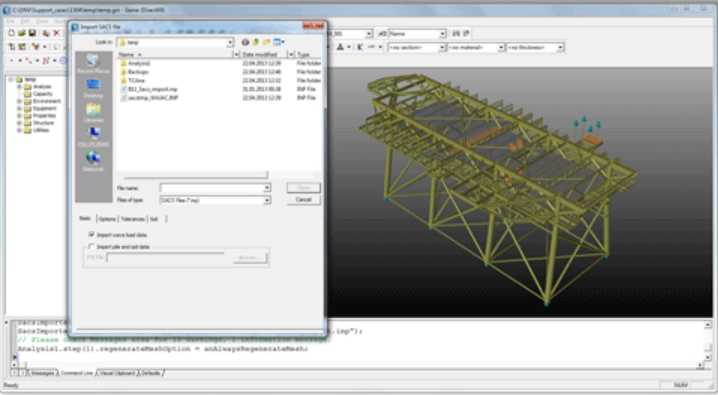Screen dimensions: 718x395
Task: Click the second tree-view icon in second toolbar row
Action: coord(22,47)
